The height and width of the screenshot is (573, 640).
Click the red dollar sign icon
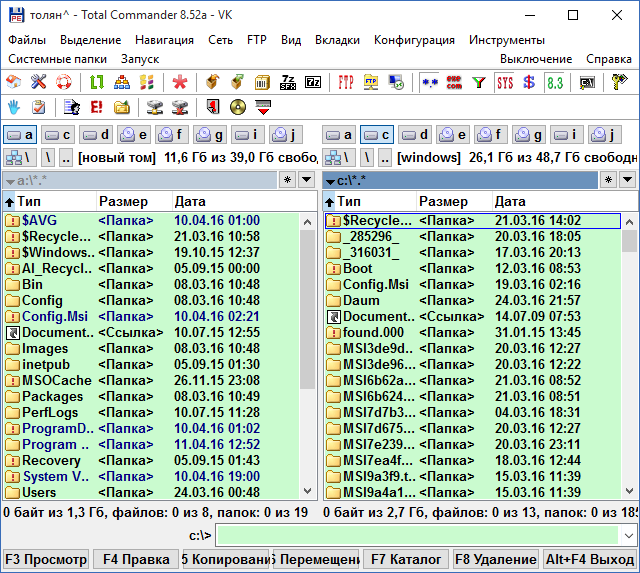(529, 82)
